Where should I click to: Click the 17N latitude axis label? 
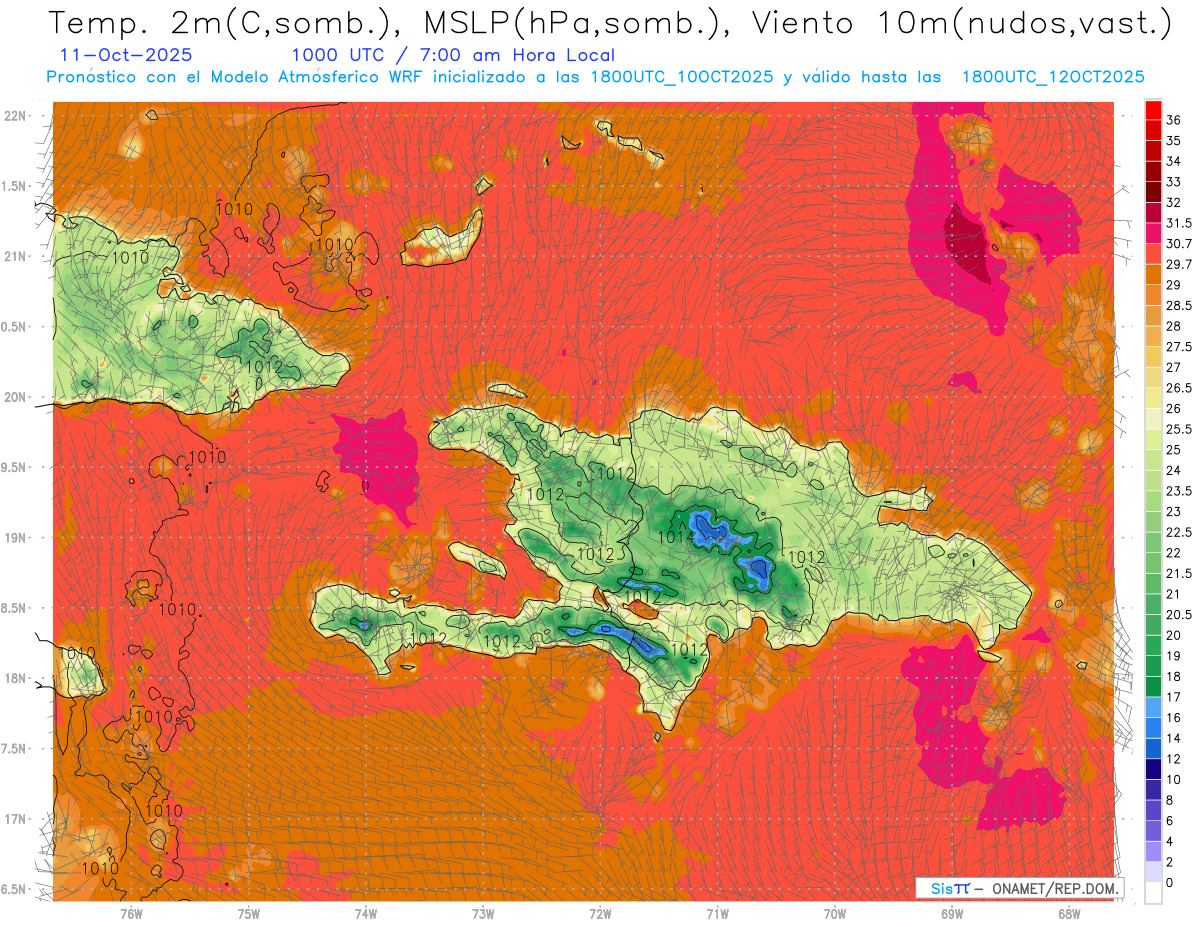click(17, 820)
